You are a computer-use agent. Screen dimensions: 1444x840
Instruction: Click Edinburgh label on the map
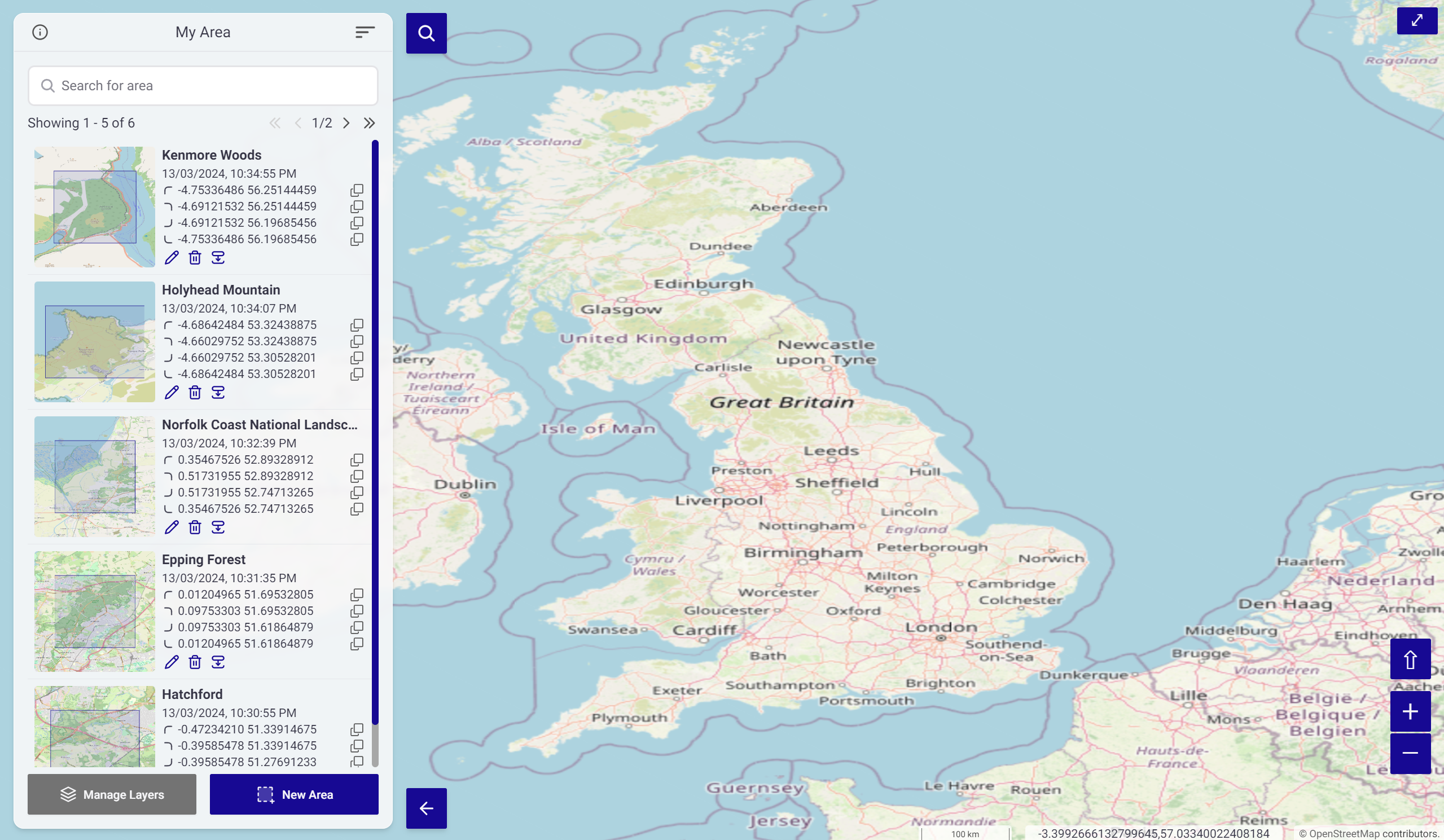tap(703, 284)
